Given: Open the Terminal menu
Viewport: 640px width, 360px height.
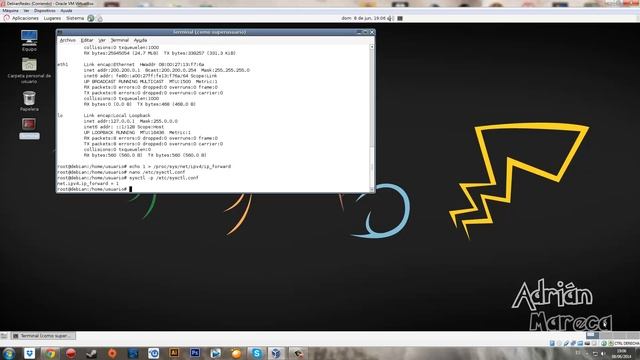Looking at the screenshot, I should tap(120, 40).
